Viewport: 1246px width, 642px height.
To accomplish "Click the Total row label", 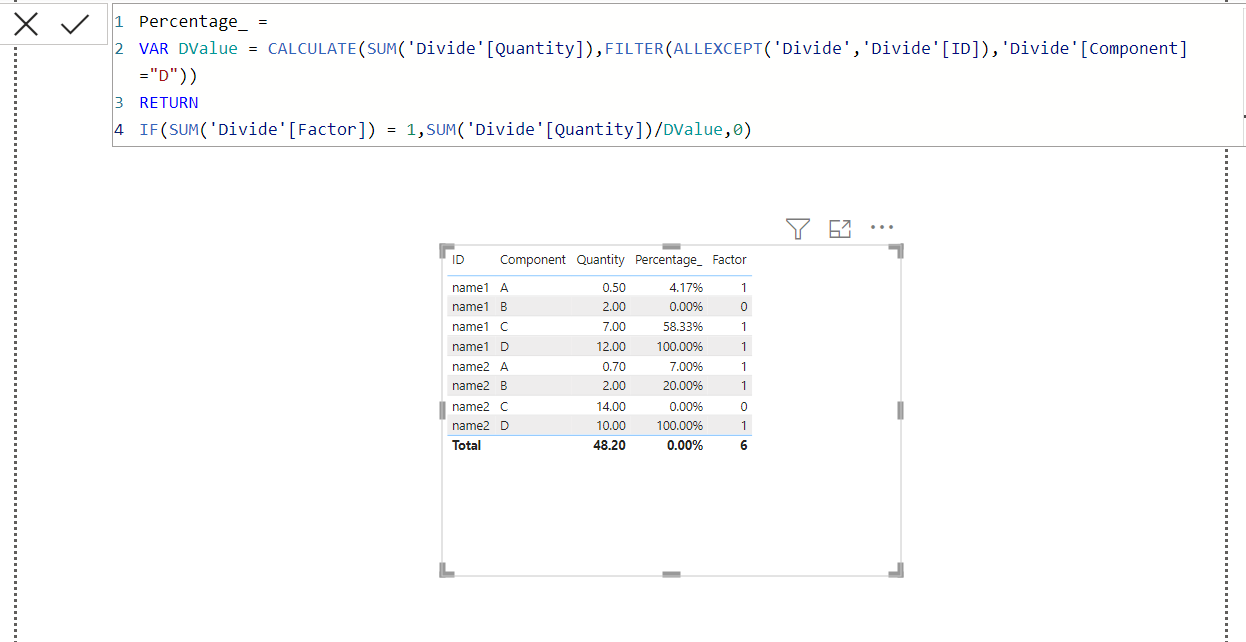I will tap(466, 445).
